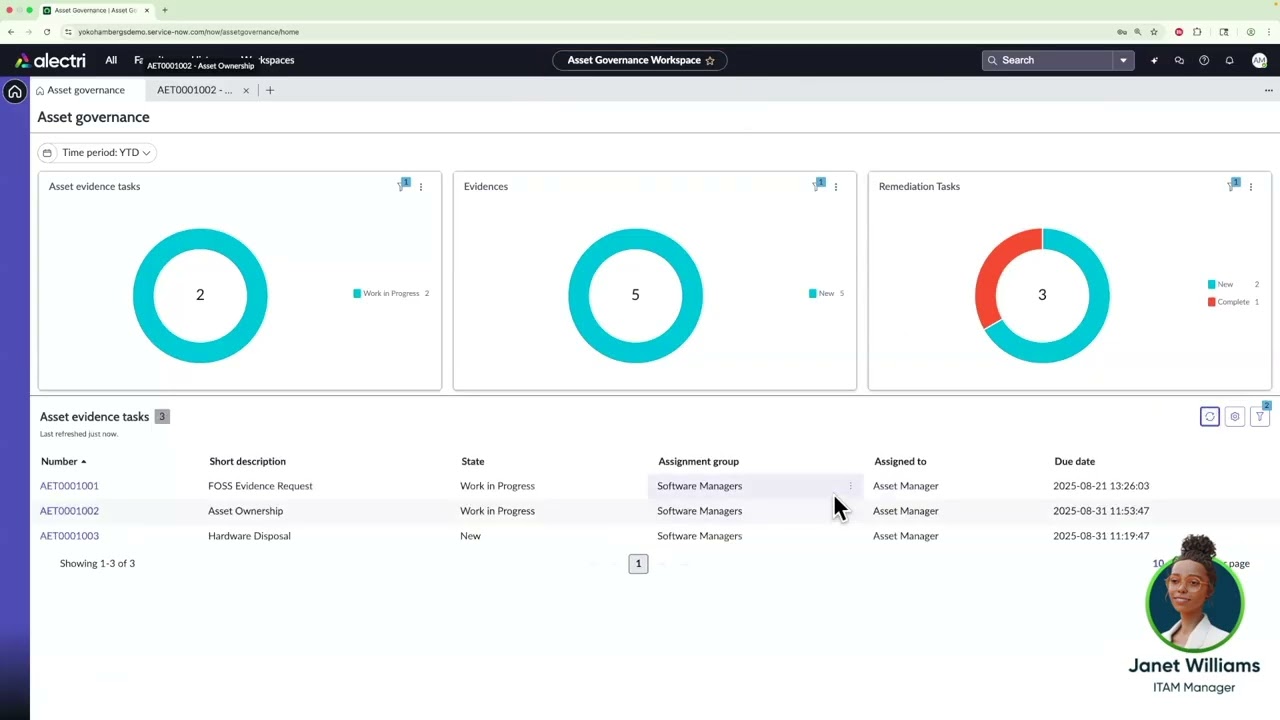Toggle the Asset Governance Workspace favorite star
This screenshot has width=1280, height=720.
pos(710,60)
